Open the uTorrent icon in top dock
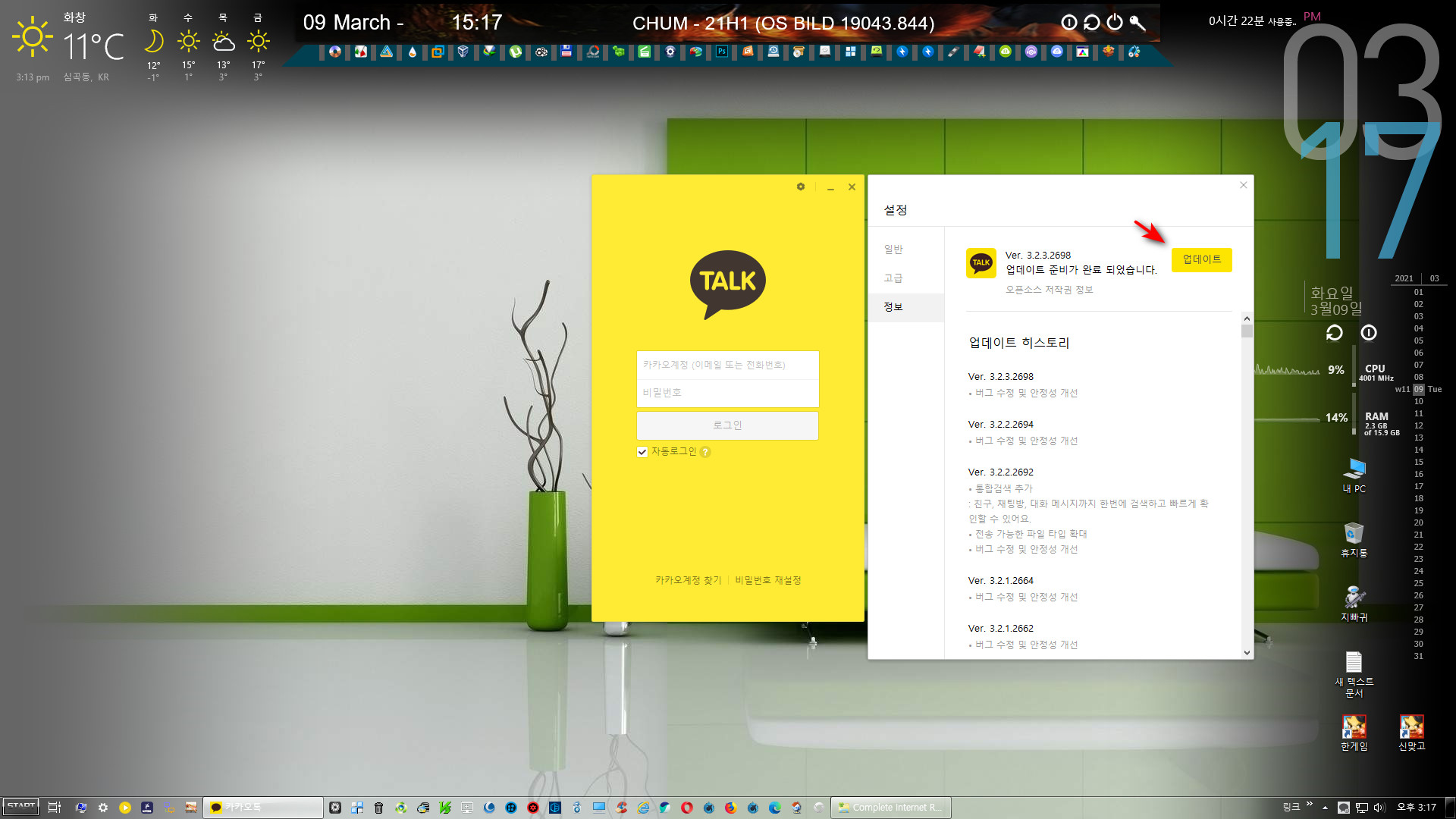This screenshot has height=819, width=1456. (x=516, y=52)
